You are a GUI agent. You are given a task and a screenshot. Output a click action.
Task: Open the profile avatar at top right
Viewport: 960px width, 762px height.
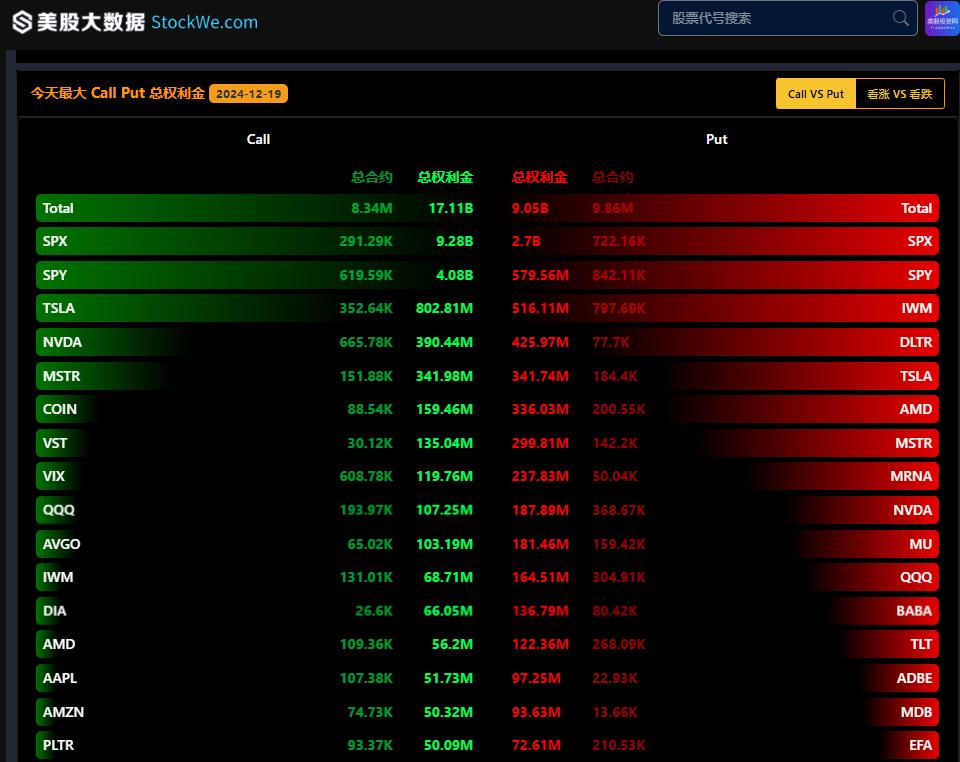pos(941,18)
